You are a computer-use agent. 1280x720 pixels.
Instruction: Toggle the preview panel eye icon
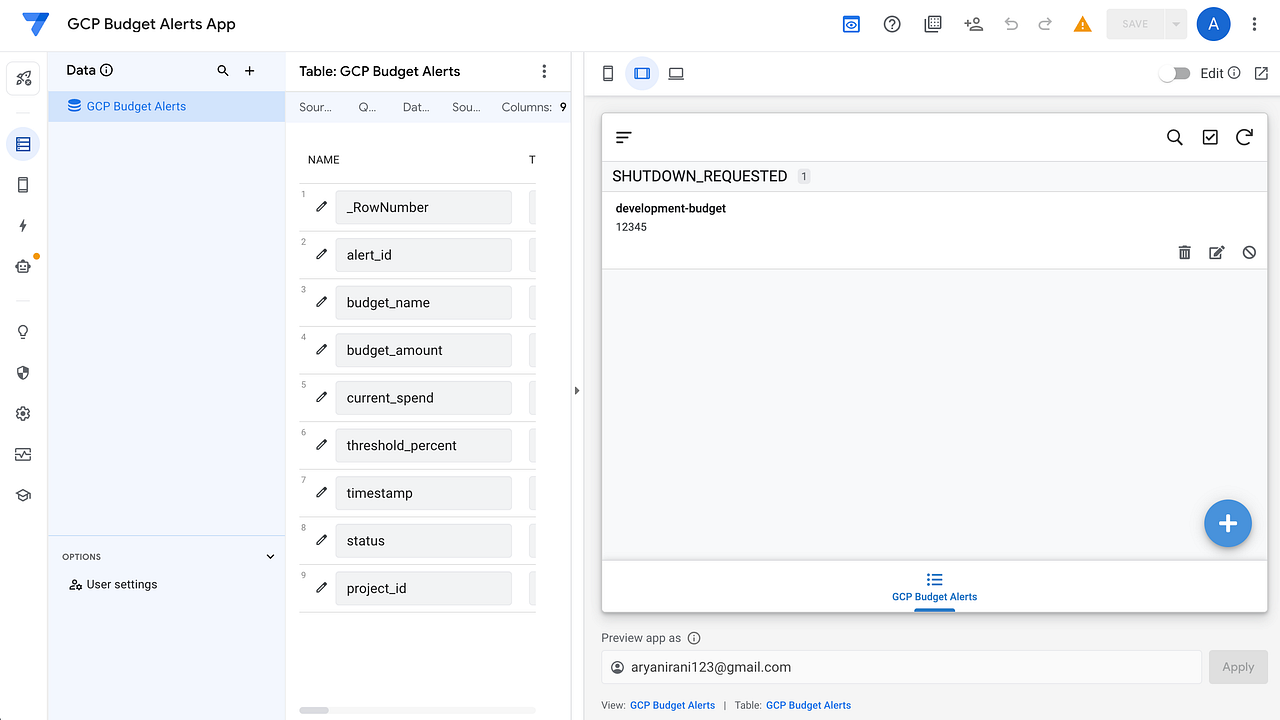[x=851, y=24]
